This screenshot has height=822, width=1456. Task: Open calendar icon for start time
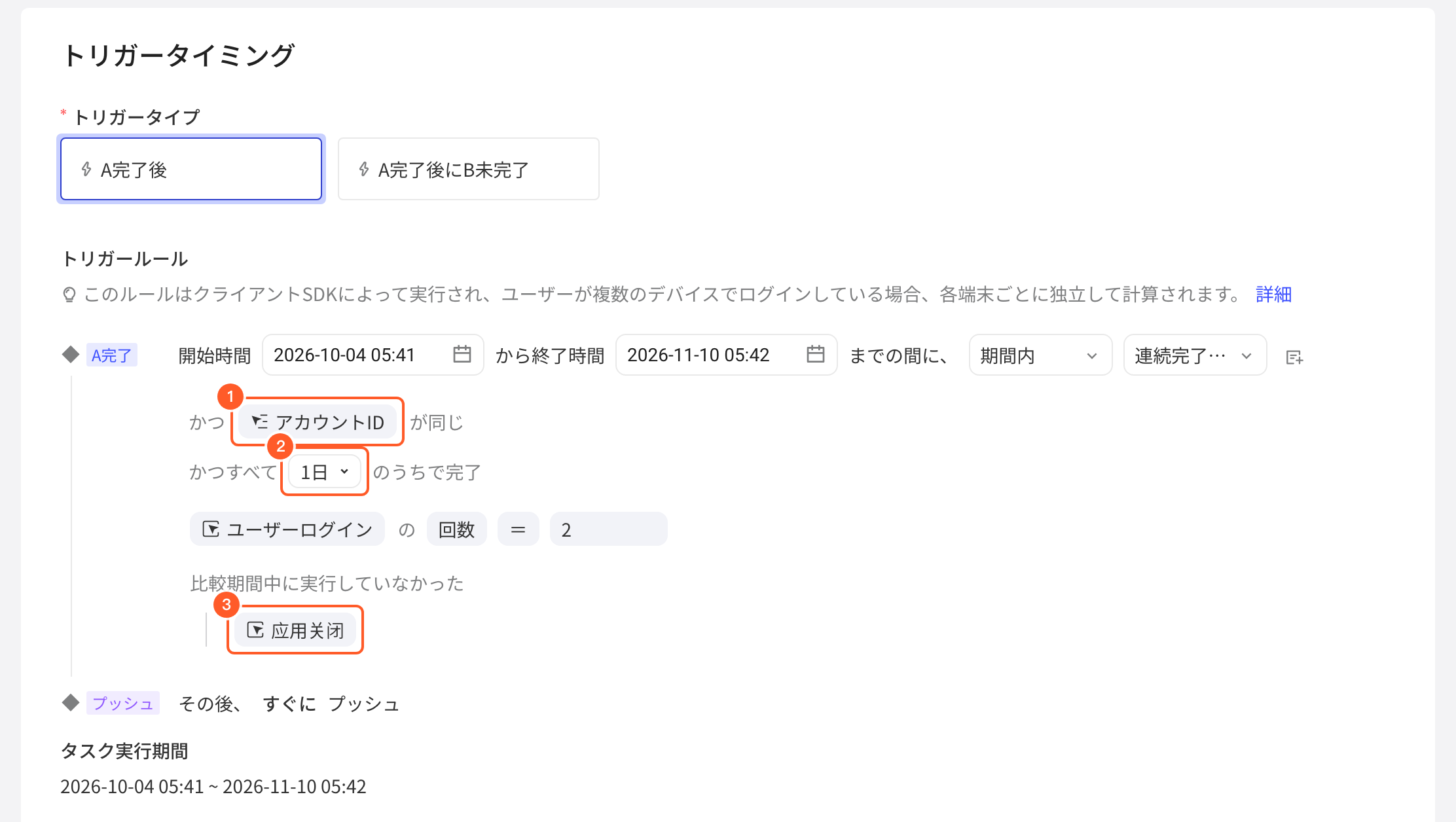point(462,354)
